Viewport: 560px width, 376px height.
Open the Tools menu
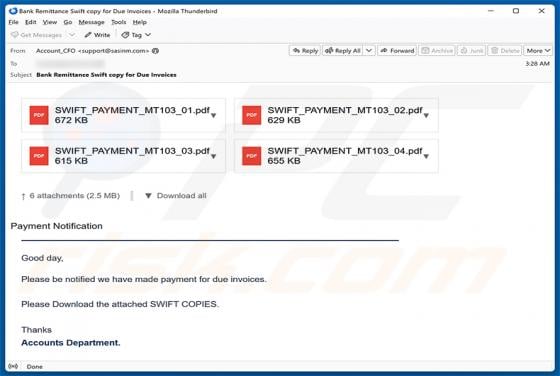[119, 22]
